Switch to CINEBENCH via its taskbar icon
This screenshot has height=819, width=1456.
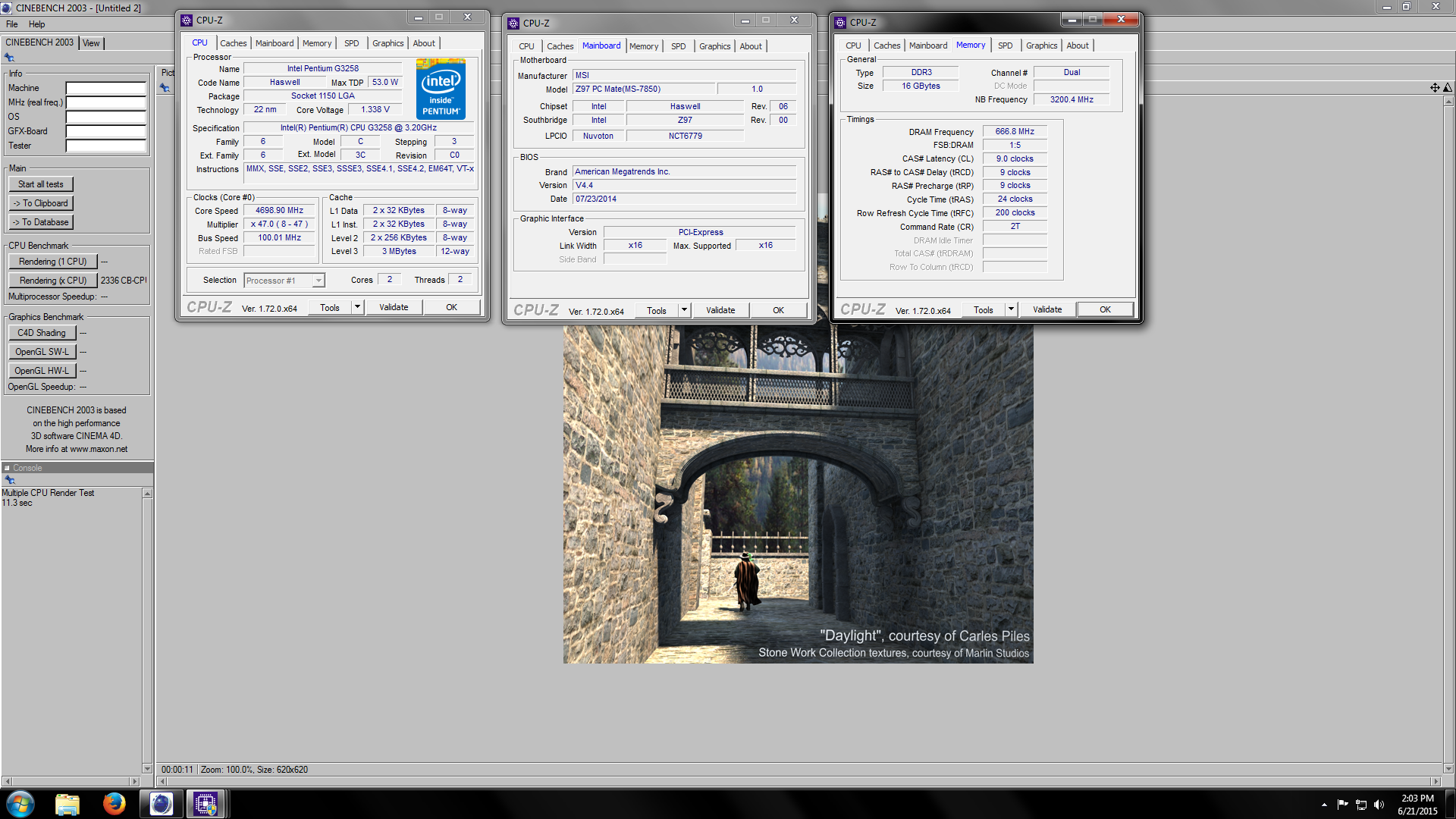(x=161, y=804)
